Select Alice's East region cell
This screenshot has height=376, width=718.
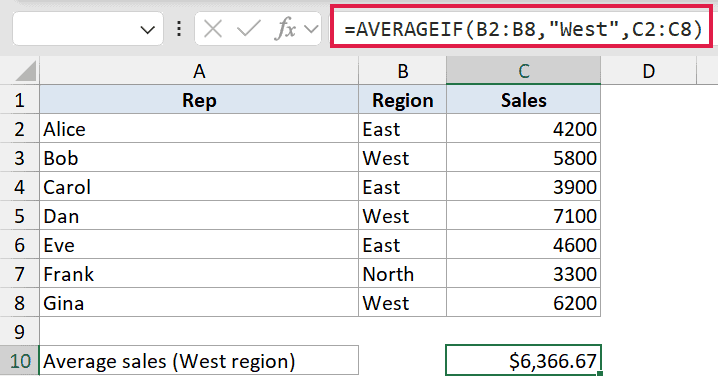403,129
